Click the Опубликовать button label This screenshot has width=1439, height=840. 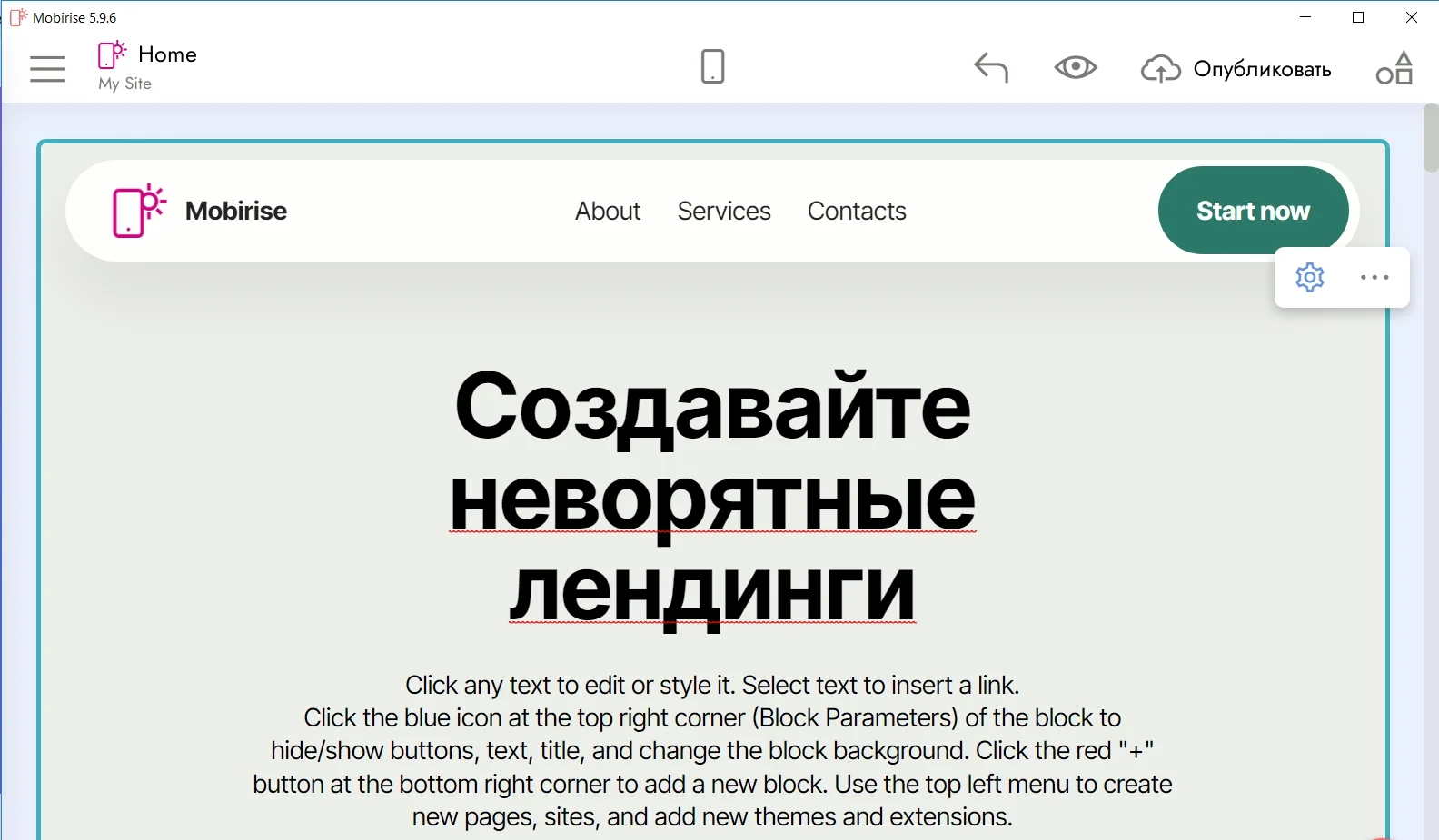pyautogui.click(x=1262, y=70)
